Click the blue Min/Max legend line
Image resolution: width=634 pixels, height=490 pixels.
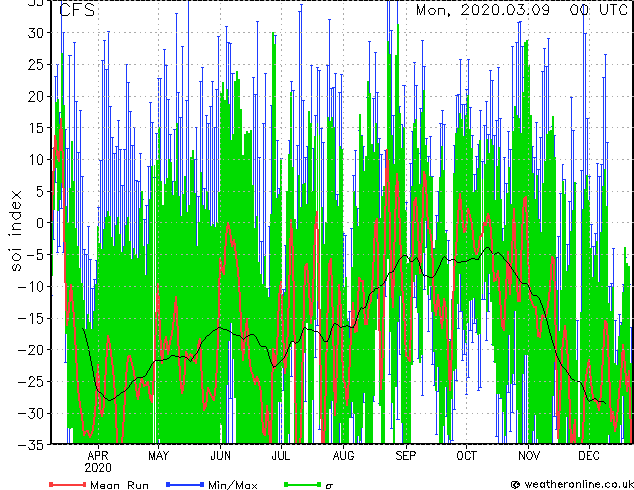[x=185, y=484]
